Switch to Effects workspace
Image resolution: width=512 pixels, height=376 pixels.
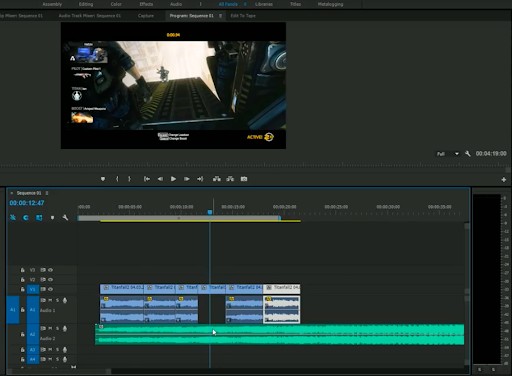coord(146,4)
